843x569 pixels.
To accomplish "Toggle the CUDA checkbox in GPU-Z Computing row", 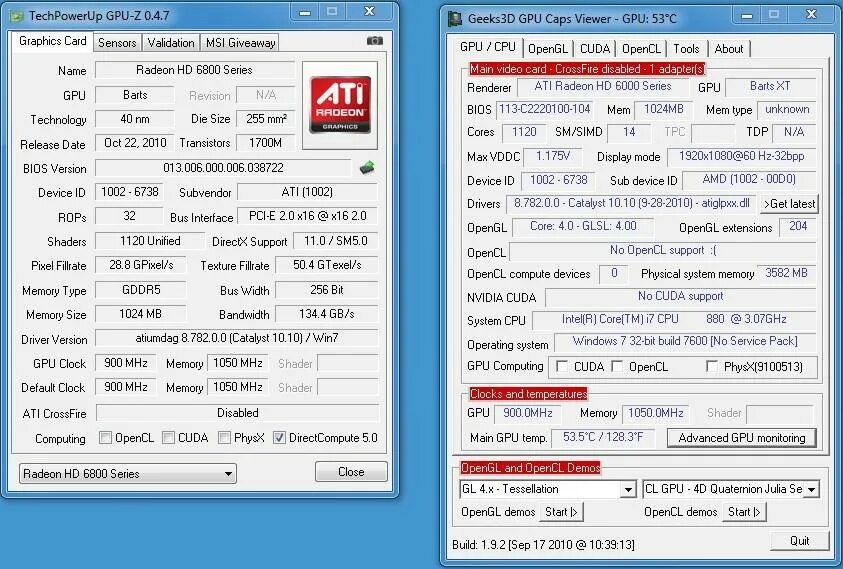I will [168, 438].
